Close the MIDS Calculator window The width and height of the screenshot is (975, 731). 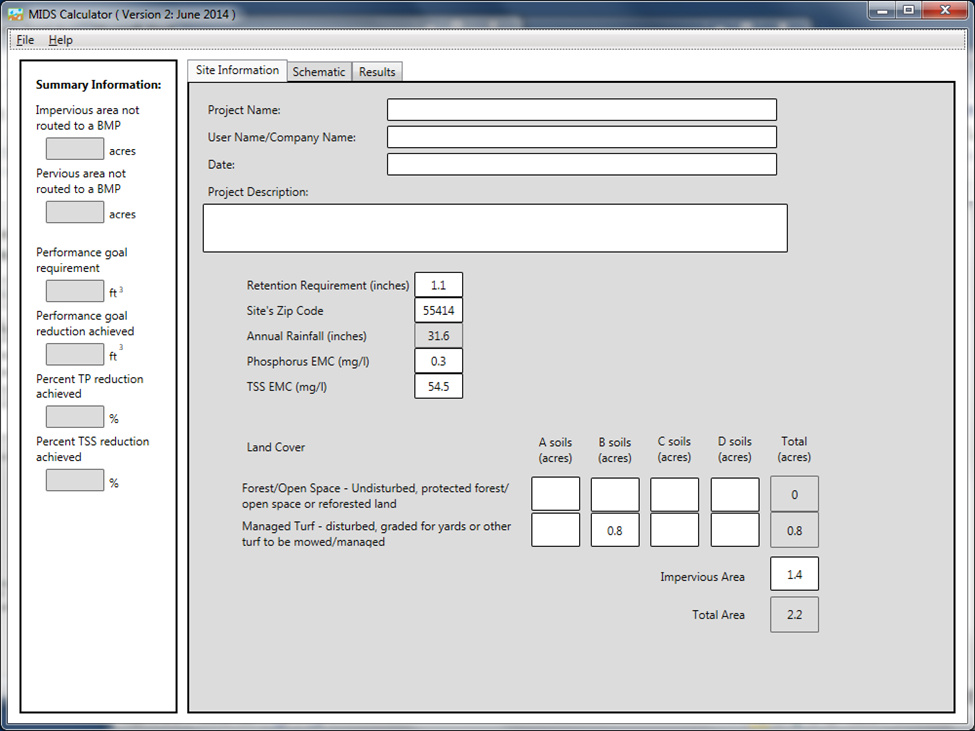[939, 11]
